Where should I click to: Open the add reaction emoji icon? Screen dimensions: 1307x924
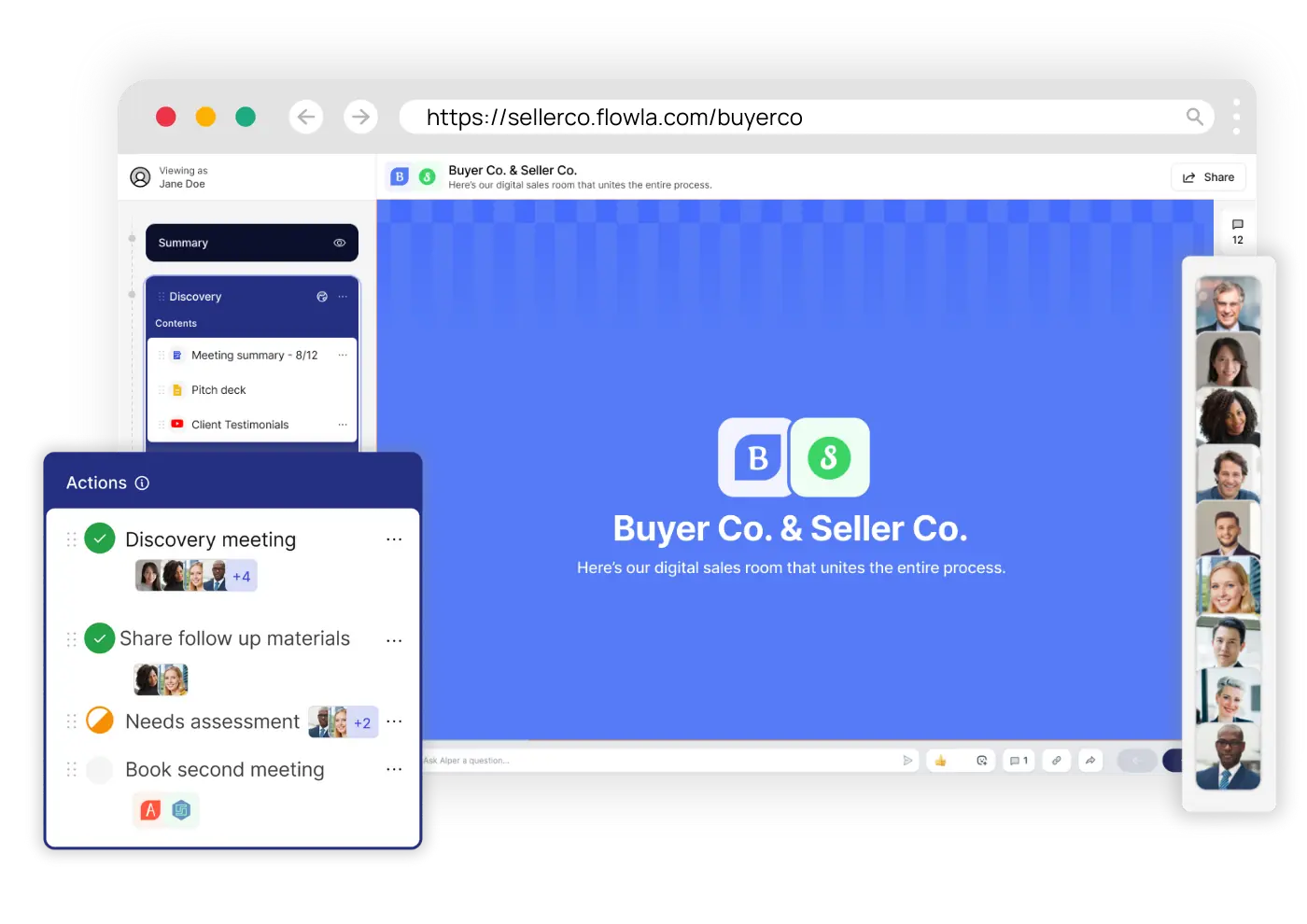[982, 761]
